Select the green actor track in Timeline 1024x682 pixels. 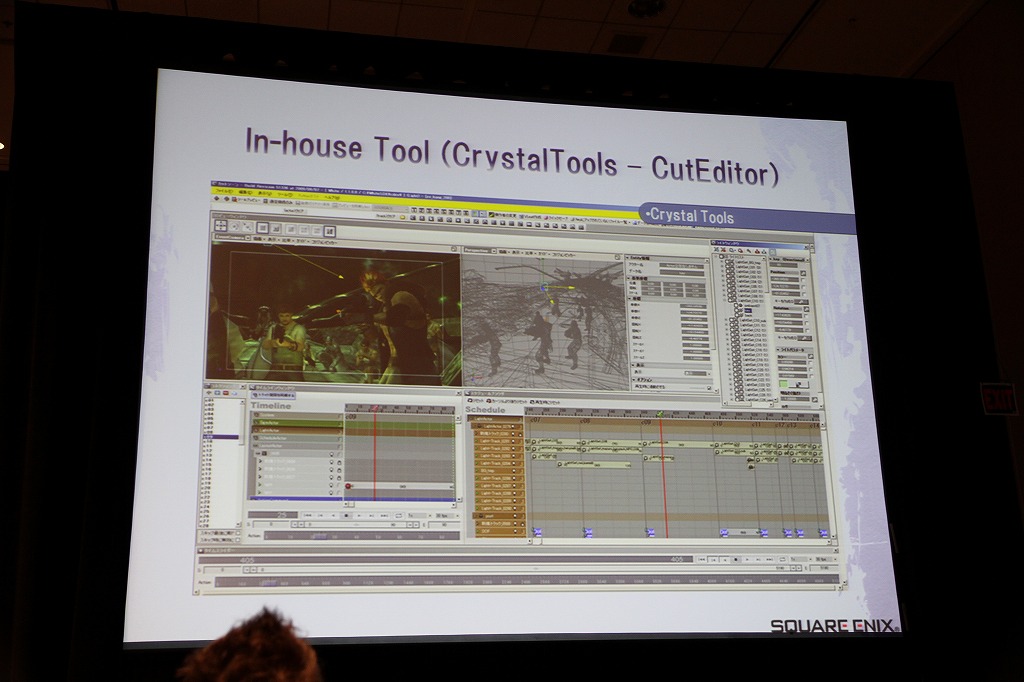297,423
